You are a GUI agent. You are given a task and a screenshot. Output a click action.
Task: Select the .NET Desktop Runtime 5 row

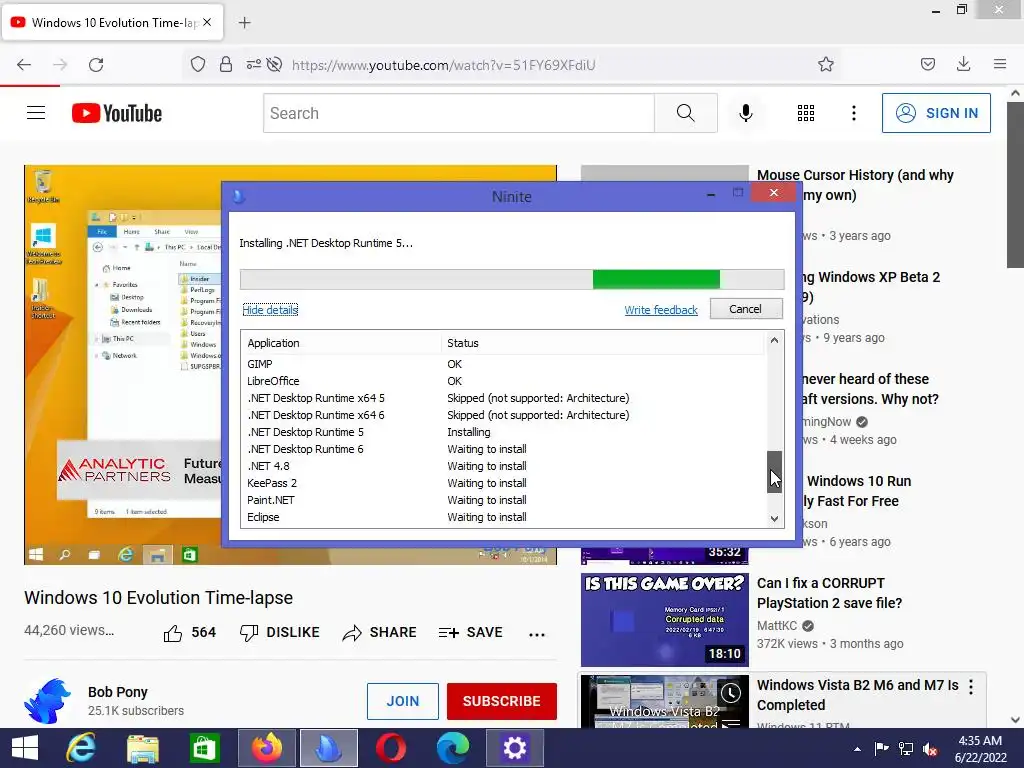(x=504, y=432)
